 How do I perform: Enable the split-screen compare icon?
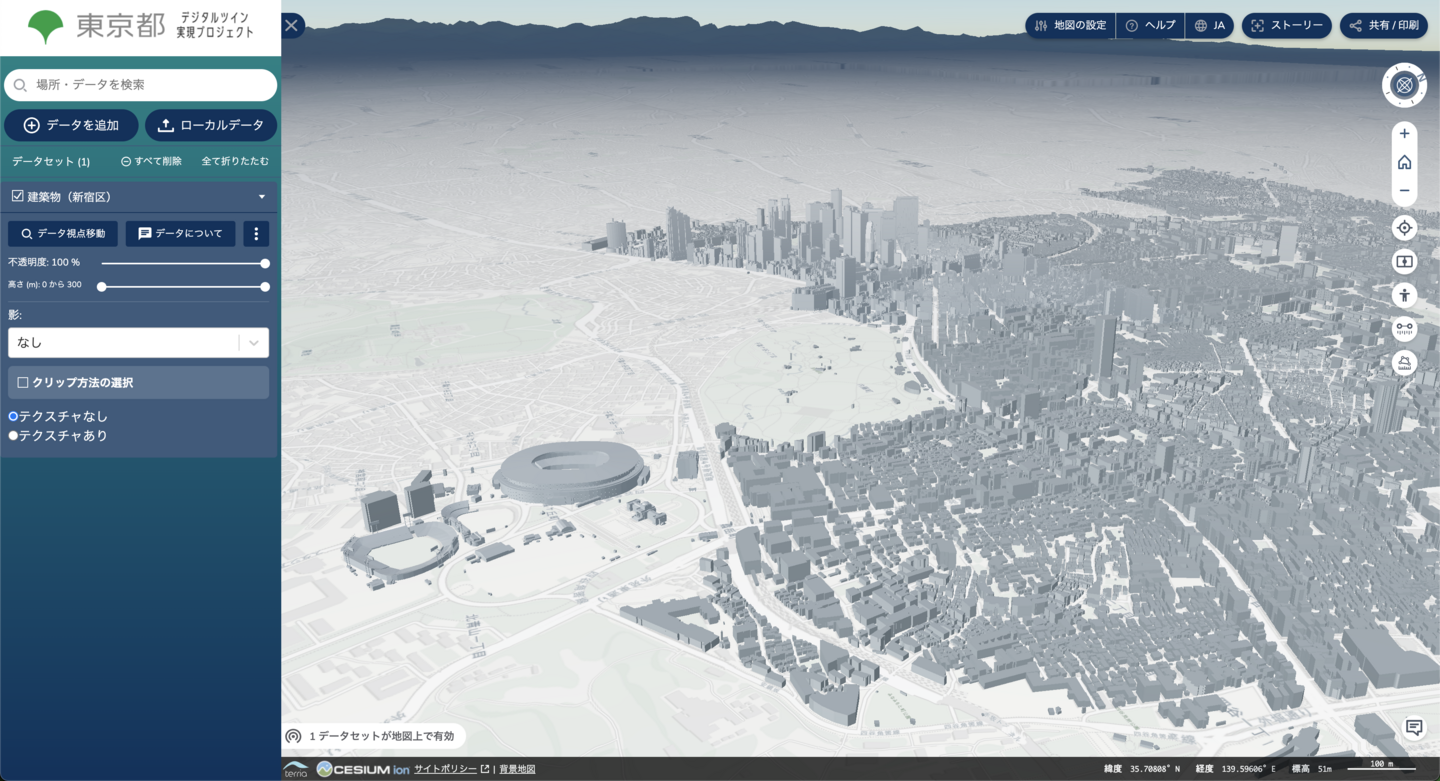tap(1404, 261)
